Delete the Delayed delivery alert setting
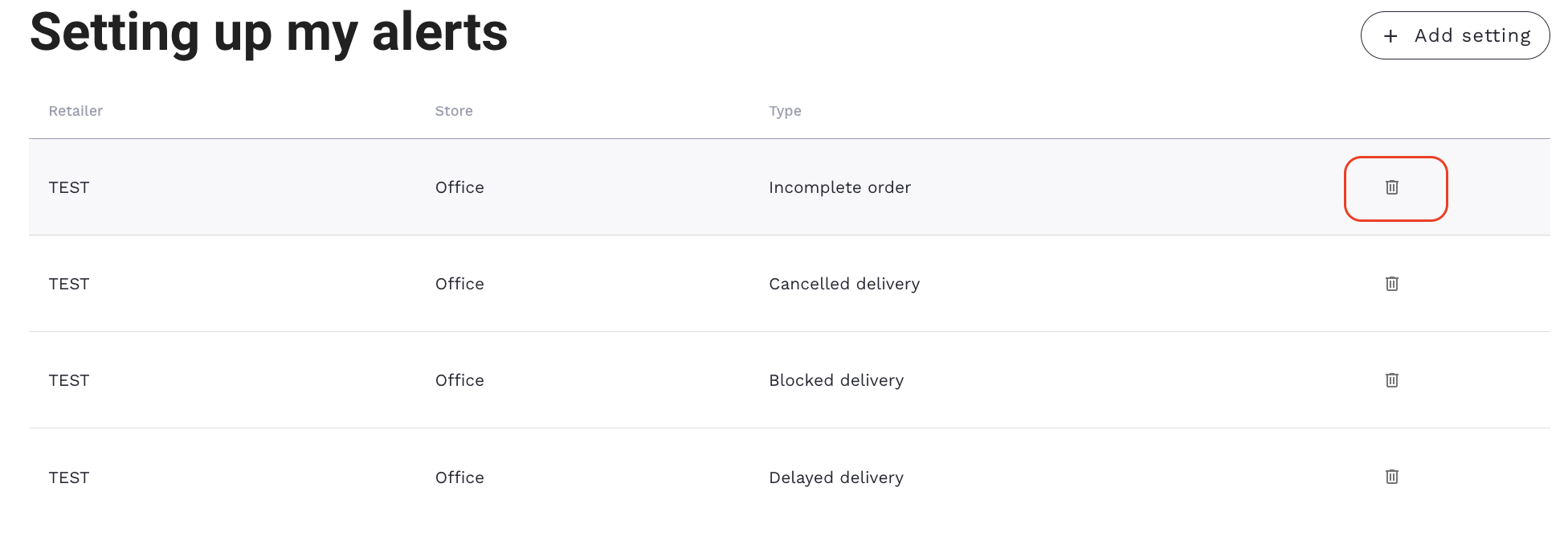Screen dimensions: 1568x545 pyautogui.click(x=1392, y=477)
